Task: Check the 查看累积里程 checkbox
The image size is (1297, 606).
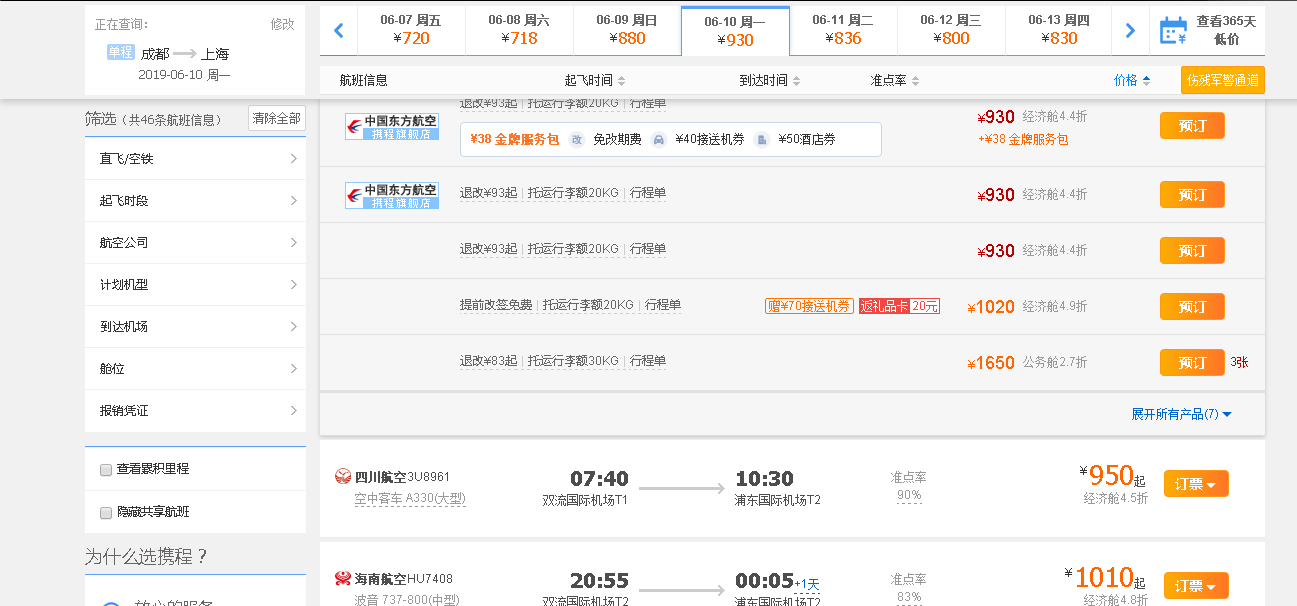Action: 106,469
